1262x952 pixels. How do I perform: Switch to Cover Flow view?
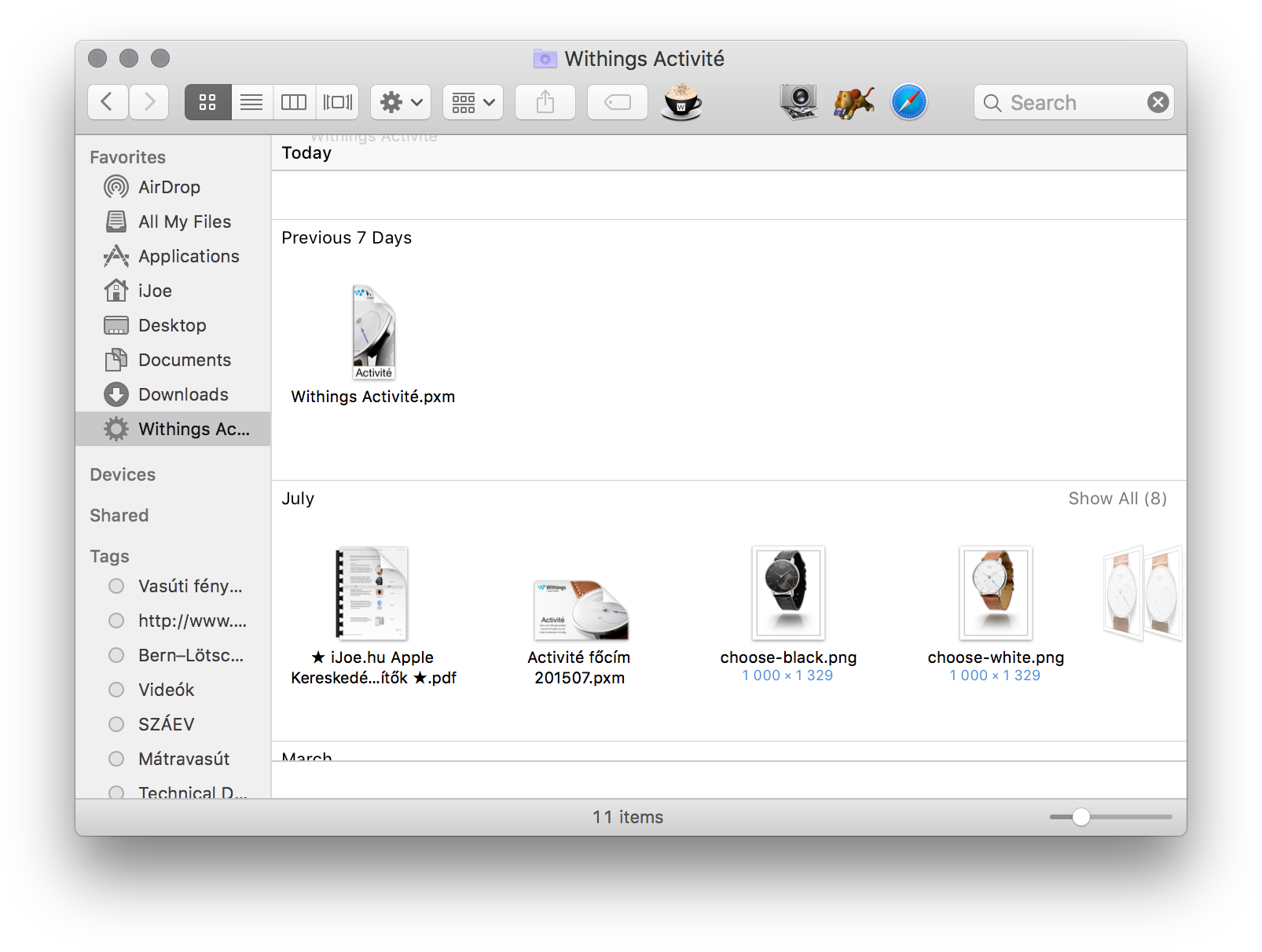pos(338,102)
